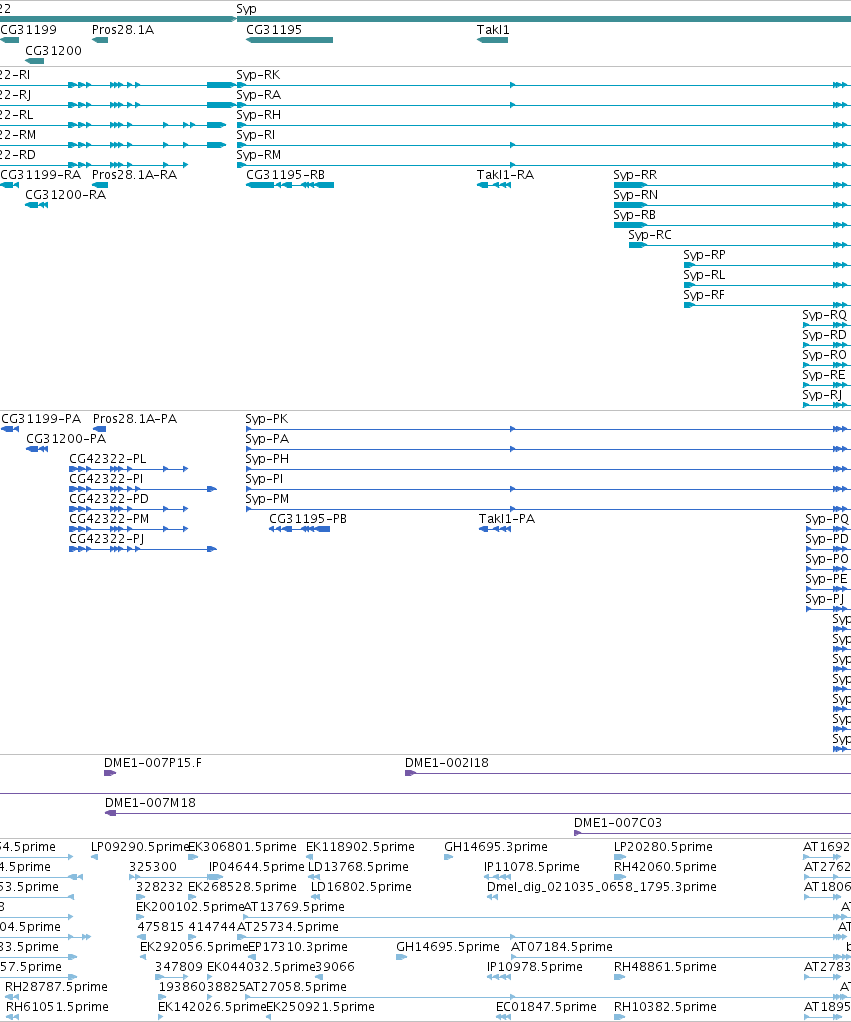Viewport: 851px width, 1022px height.
Task: Select EST RH42060.5prime
Action: coord(665,867)
